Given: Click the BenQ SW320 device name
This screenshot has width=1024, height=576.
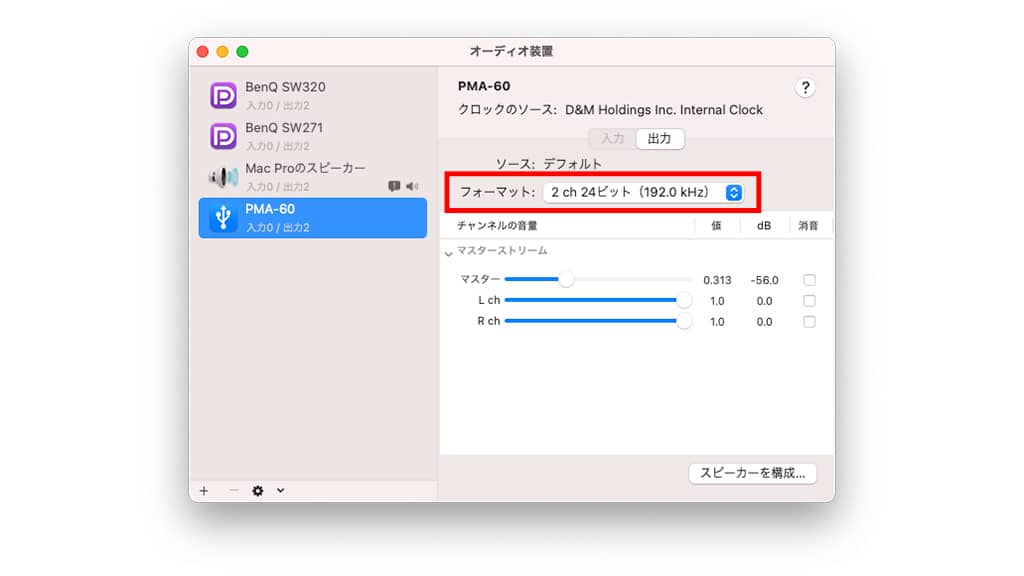Looking at the screenshot, I should 285,88.
